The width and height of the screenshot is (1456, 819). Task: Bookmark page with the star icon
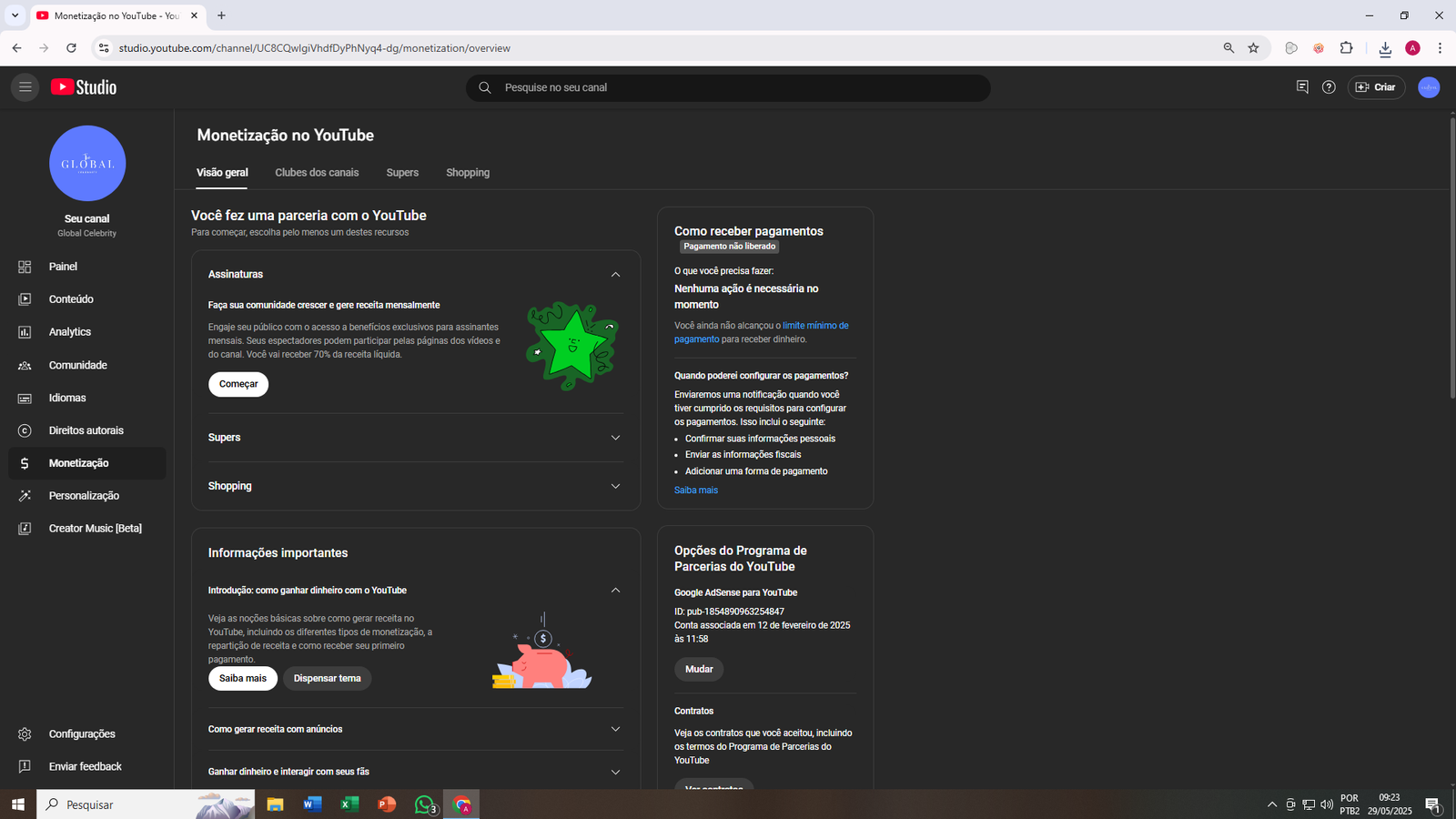coord(1253,48)
